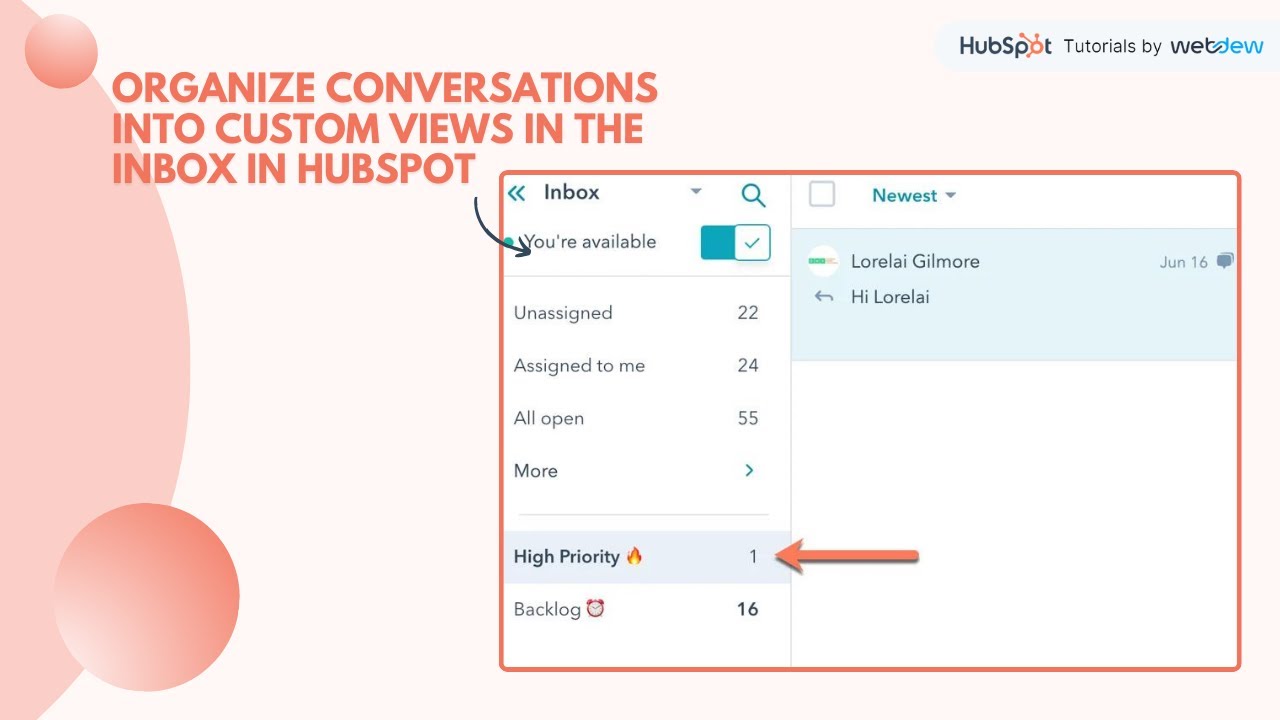
Task: Tick the select-all conversations checkbox
Action: pyautogui.click(x=822, y=194)
